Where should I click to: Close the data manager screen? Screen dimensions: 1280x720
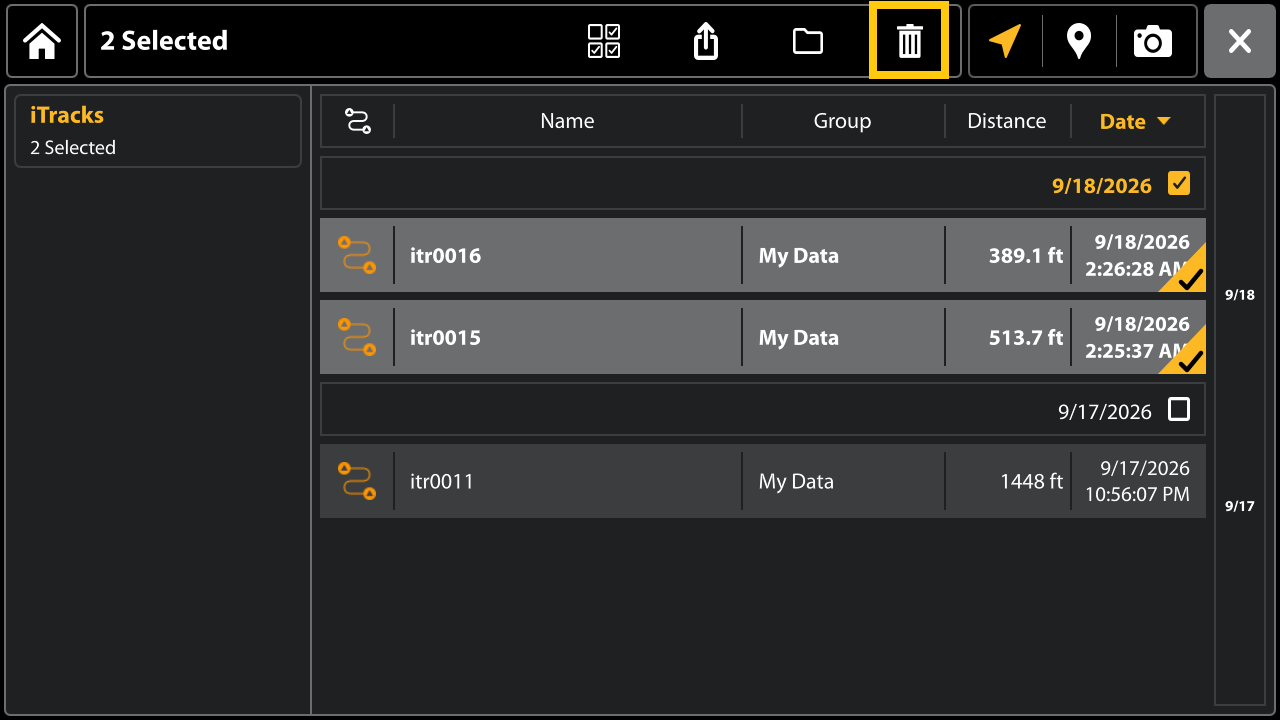[x=1239, y=41]
